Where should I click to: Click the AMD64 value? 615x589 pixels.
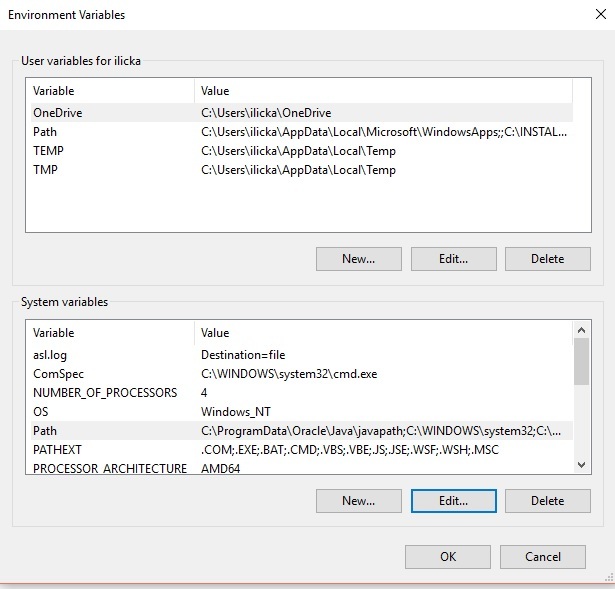pyautogui.click(x=220, y=468)
